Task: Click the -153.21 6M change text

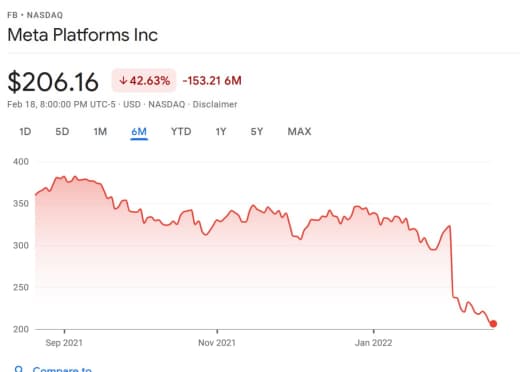Action: coord(212,81)
